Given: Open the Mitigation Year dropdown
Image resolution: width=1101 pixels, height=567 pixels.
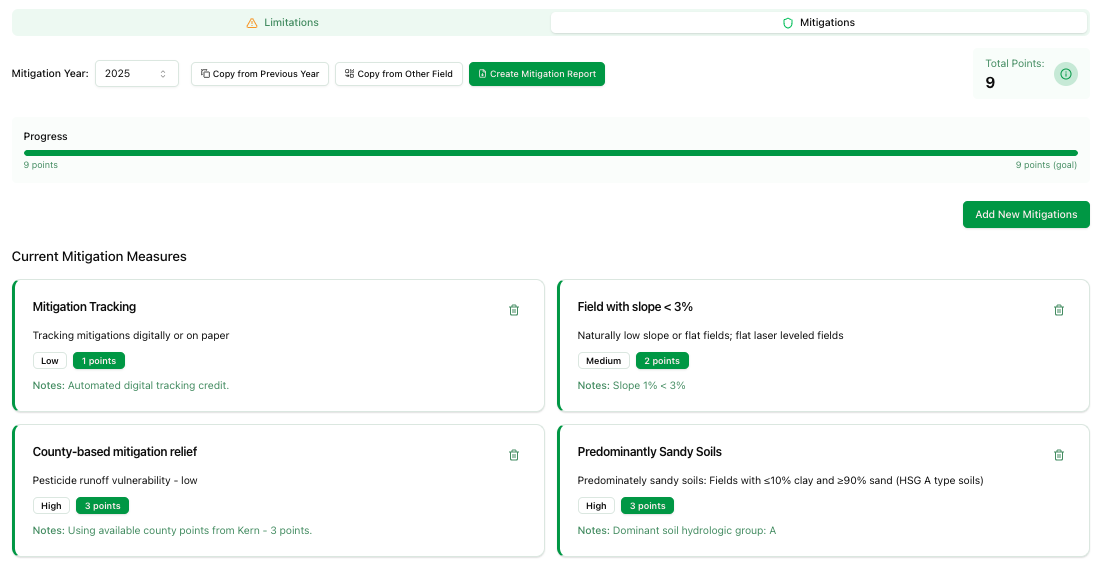Looking at the screenshot, I should (137, 74).
